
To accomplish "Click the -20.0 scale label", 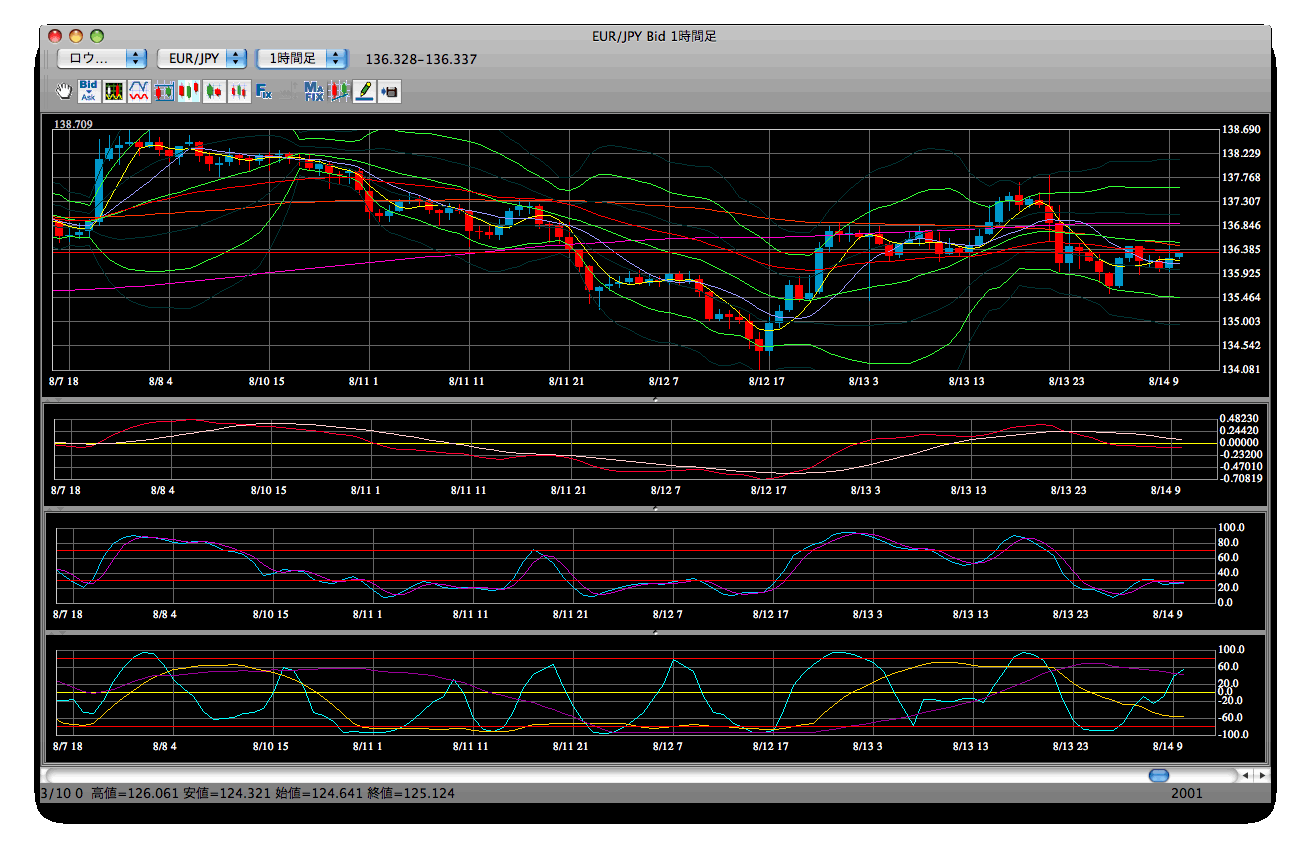I will coord(1229,700).
